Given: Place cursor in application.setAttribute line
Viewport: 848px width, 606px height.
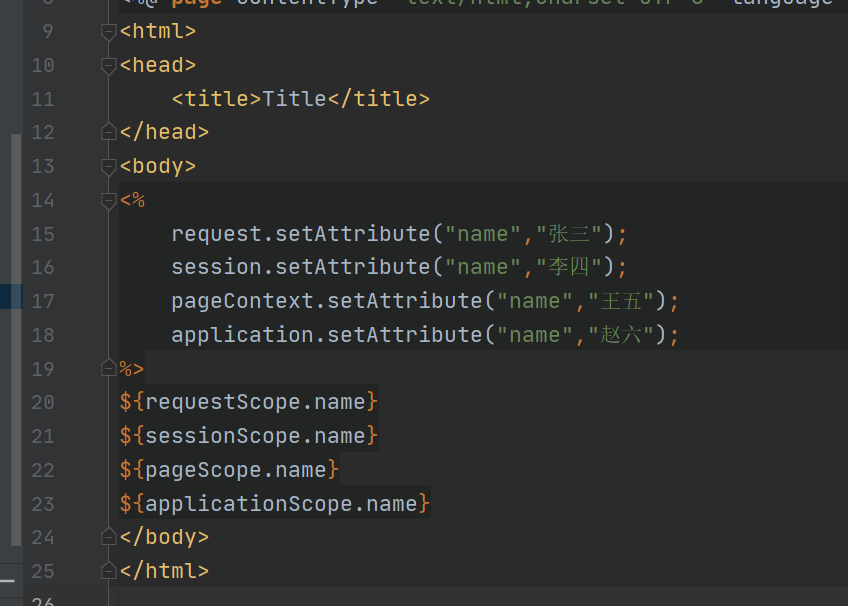Looking at the screenshot, I should tap(425, 335).
